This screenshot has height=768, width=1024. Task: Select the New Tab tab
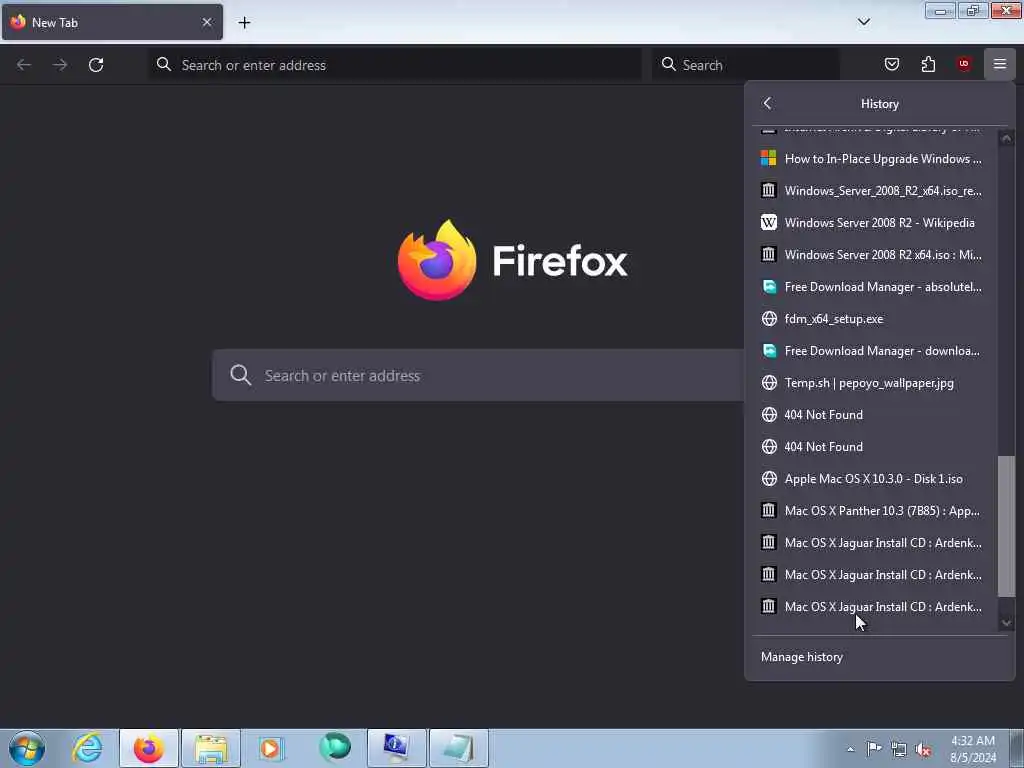(x=112, y=22)
